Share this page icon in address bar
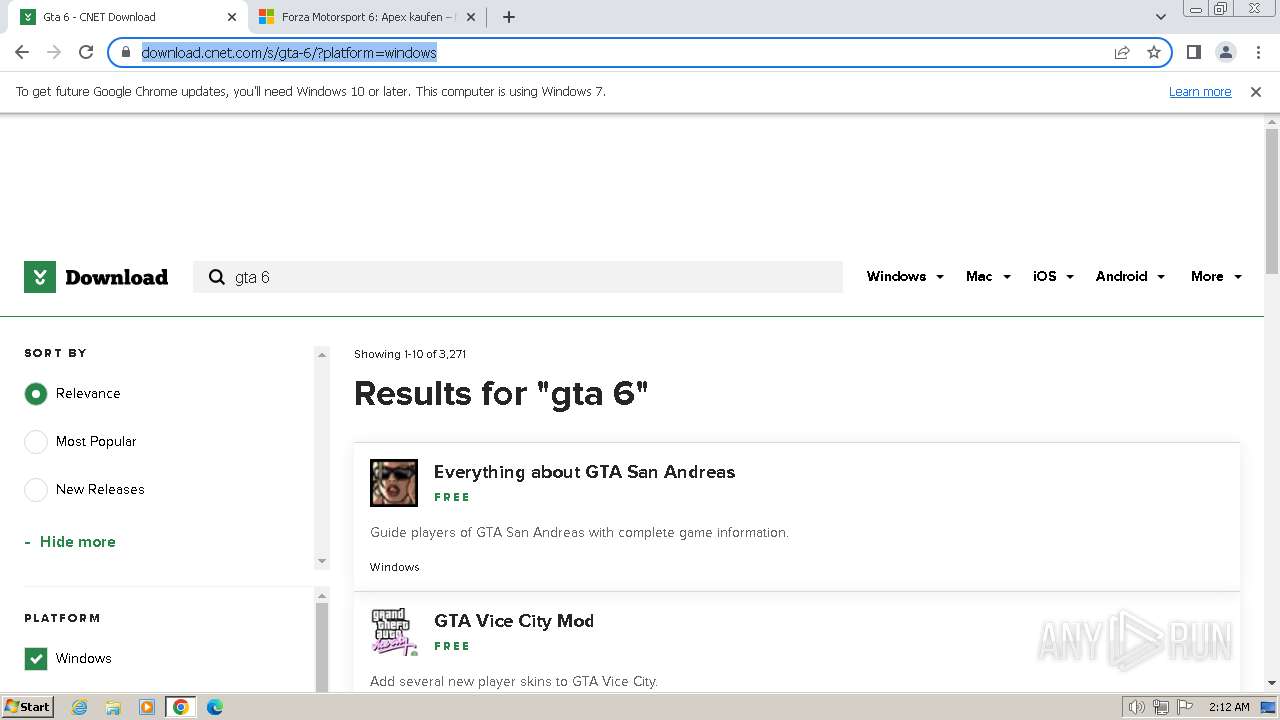This screenshot has width=1280, height=720. point(1122,52)
